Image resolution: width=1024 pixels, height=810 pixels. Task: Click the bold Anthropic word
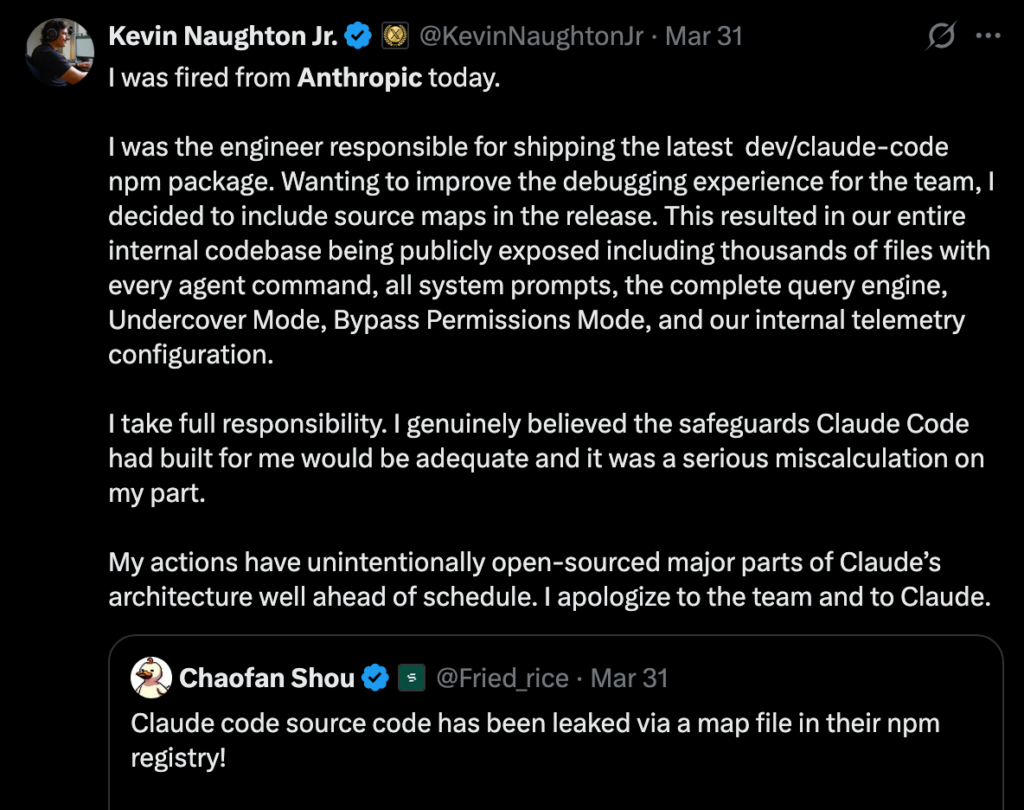[360, 78]
